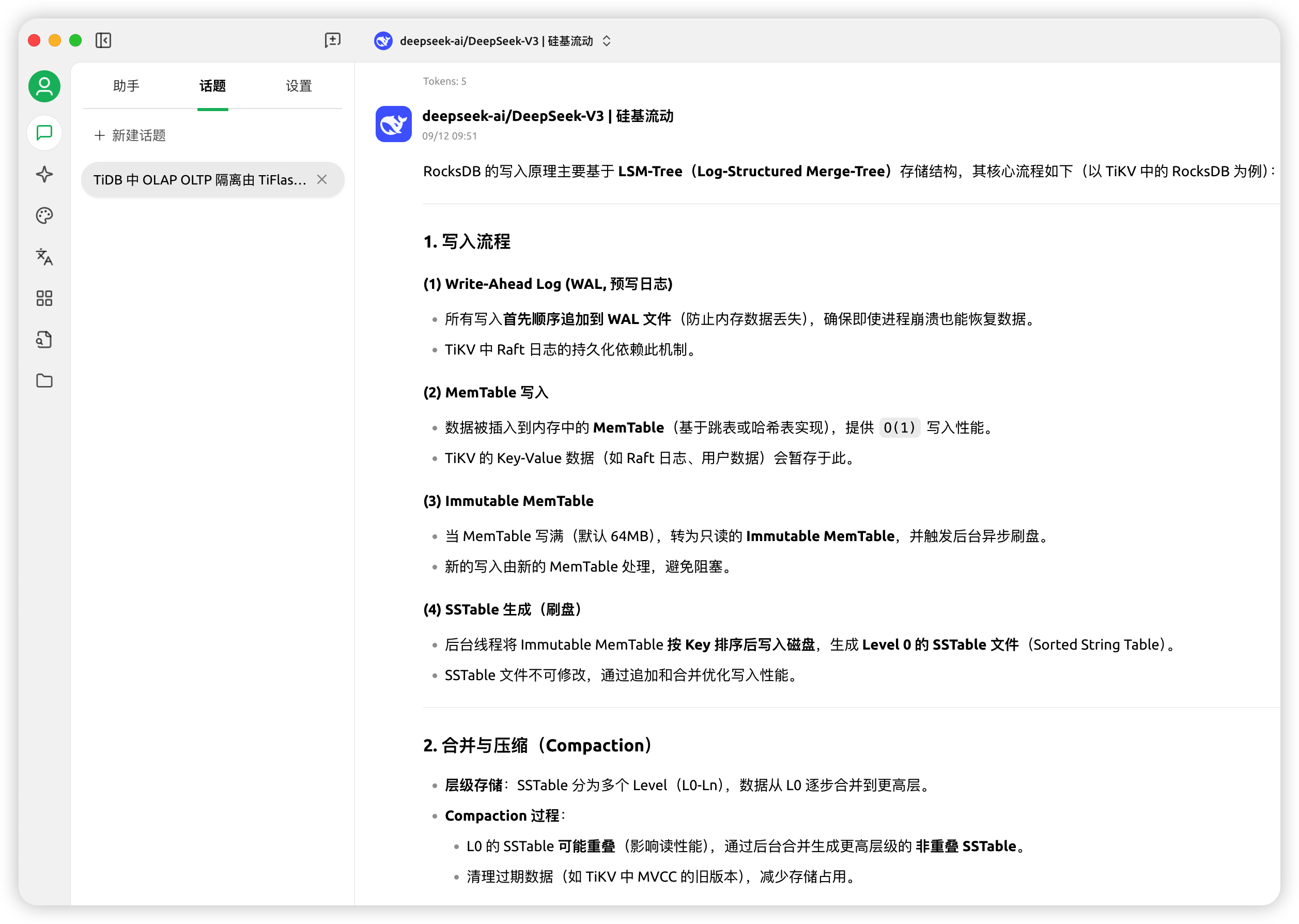Screen dimensions: 1299x924
Task: Create a new topic via 新建话题
Action: tap(129, 135)
